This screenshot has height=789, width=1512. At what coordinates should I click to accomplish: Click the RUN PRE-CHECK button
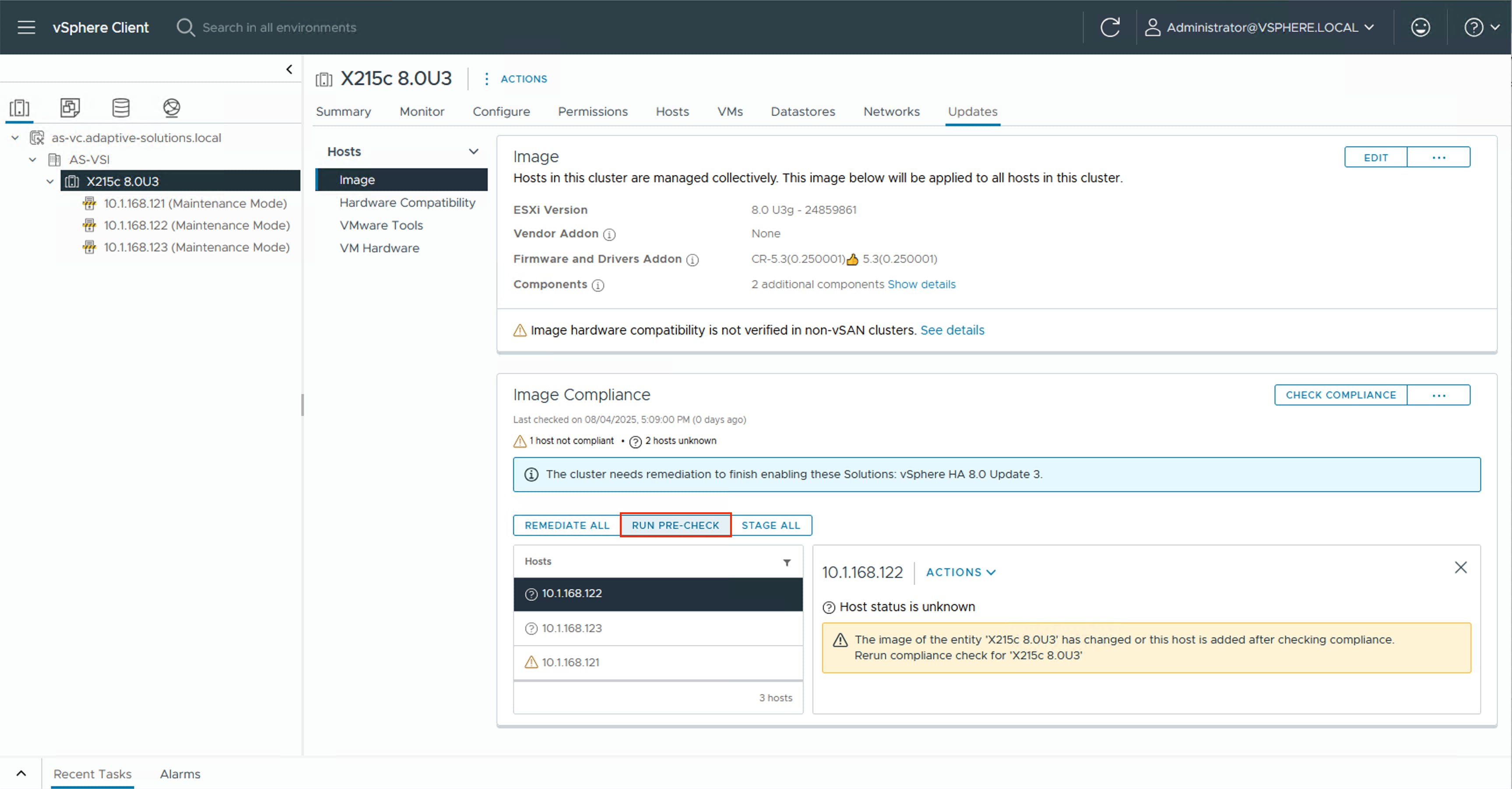(675, 525)
